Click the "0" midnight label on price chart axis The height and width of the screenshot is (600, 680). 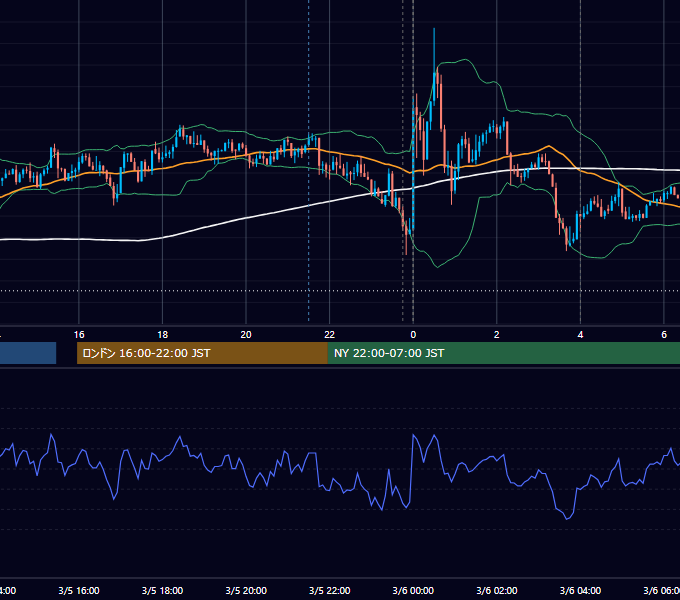coord(413,335)
